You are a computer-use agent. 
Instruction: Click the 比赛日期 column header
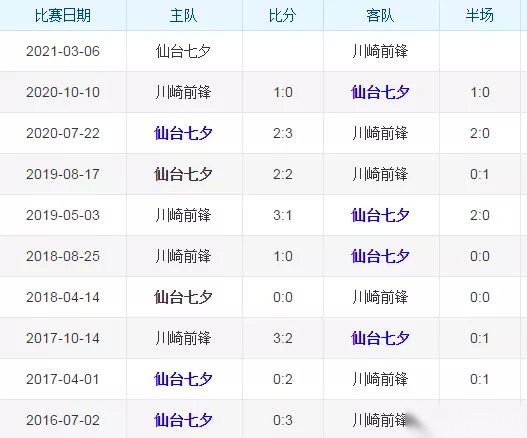pyautogui.click(x=63, y=15)
